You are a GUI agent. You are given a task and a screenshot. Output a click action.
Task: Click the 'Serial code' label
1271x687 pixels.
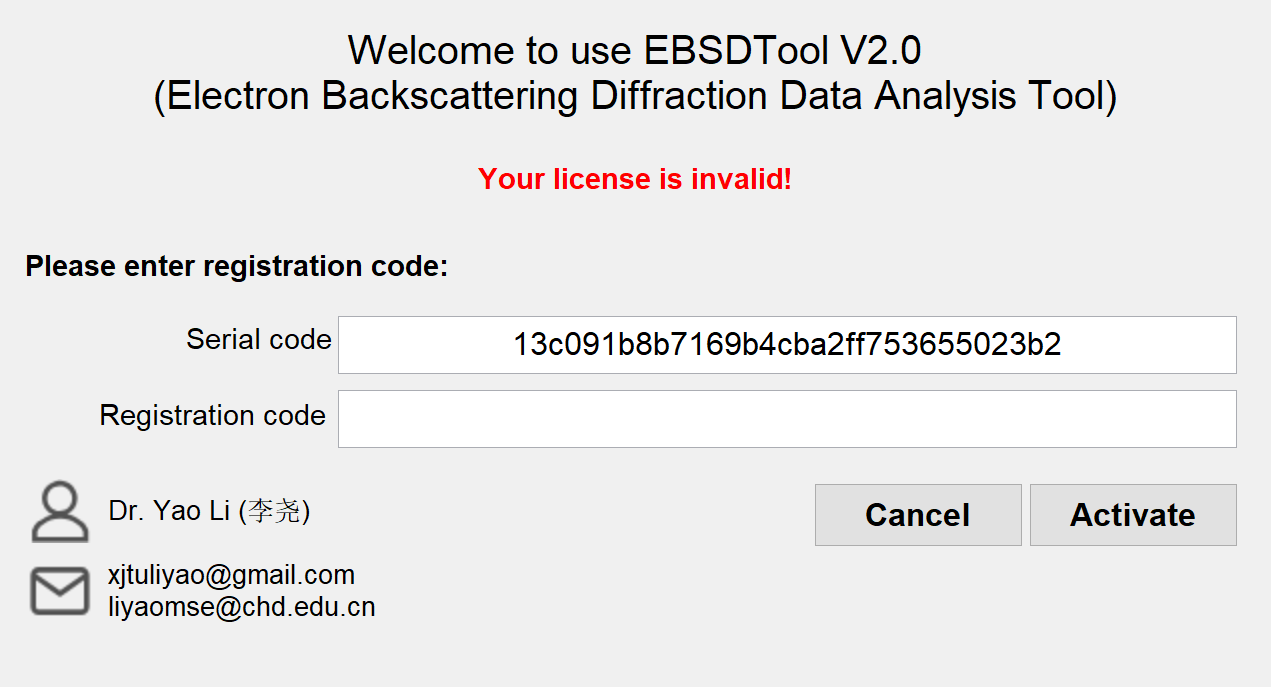(259, 340)
